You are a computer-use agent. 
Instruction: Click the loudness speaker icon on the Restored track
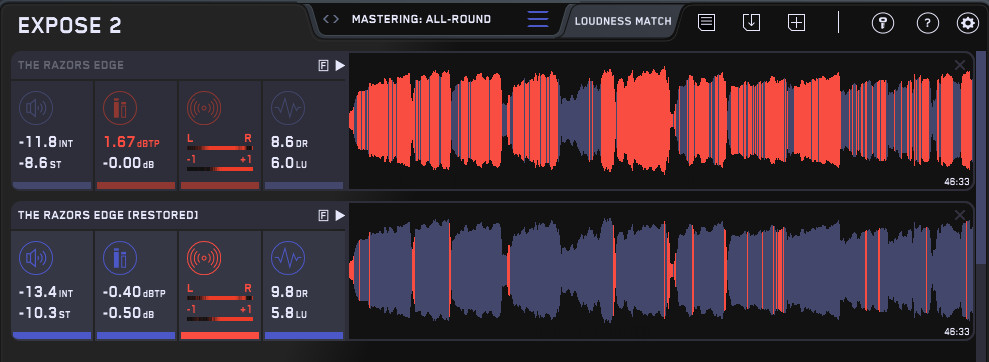coord(36,259)
